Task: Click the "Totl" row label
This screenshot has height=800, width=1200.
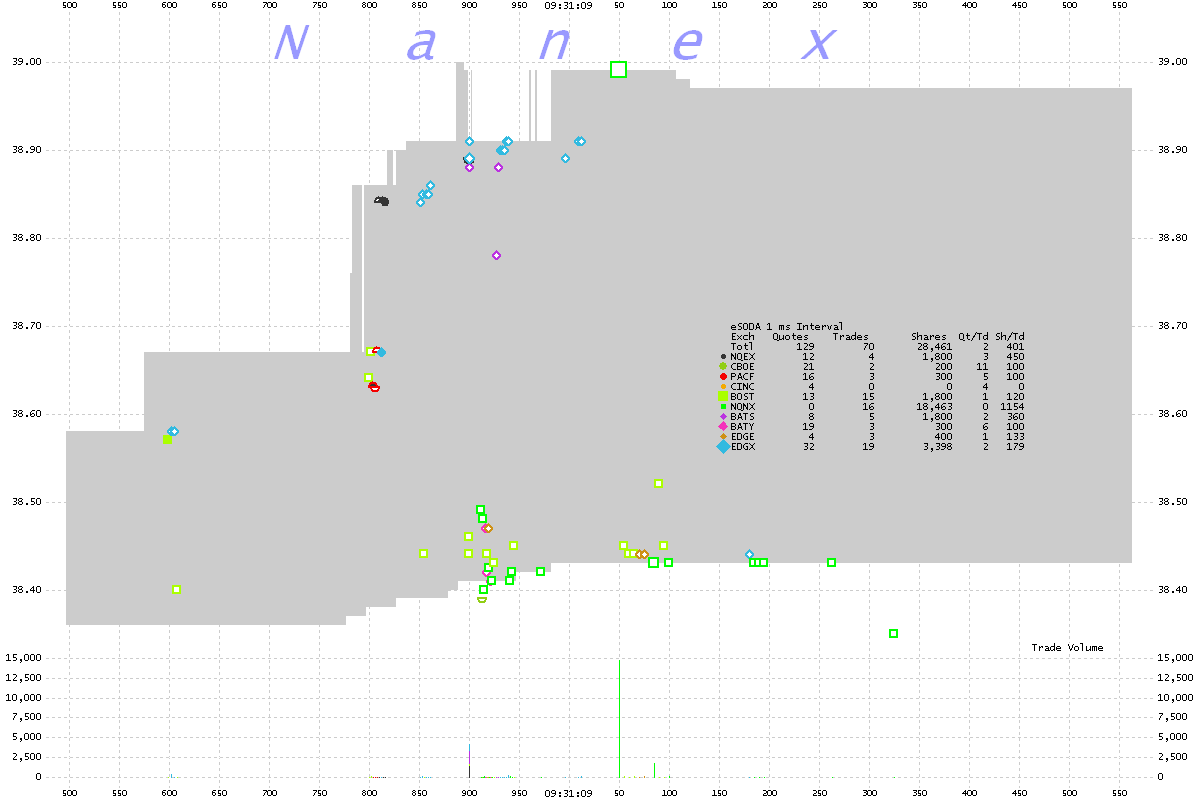Action: click(x=743, y=346)
